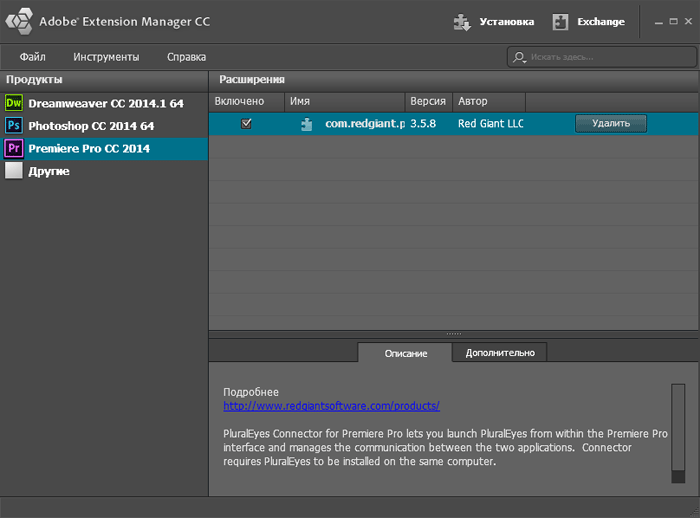Screen dimensions: 700x518
Task: Select Dreamweaver CC 2014.1 64 product
Action: click(104, 103)
